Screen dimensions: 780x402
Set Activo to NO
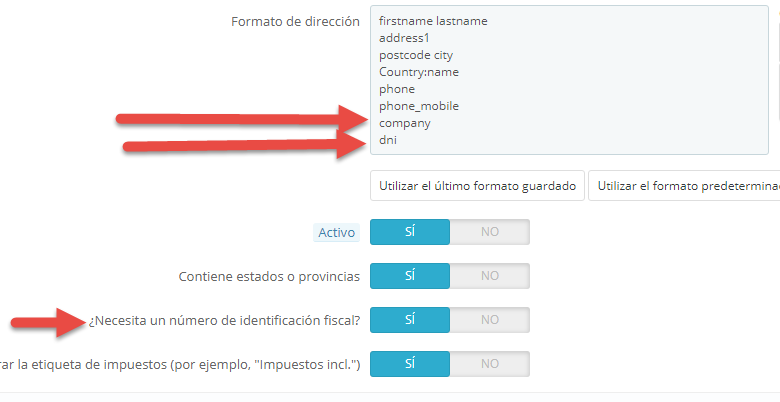pos(489,232)
